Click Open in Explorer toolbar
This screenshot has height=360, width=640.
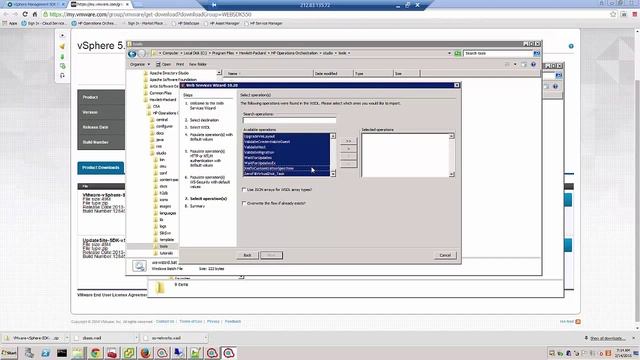click(164, 64)
